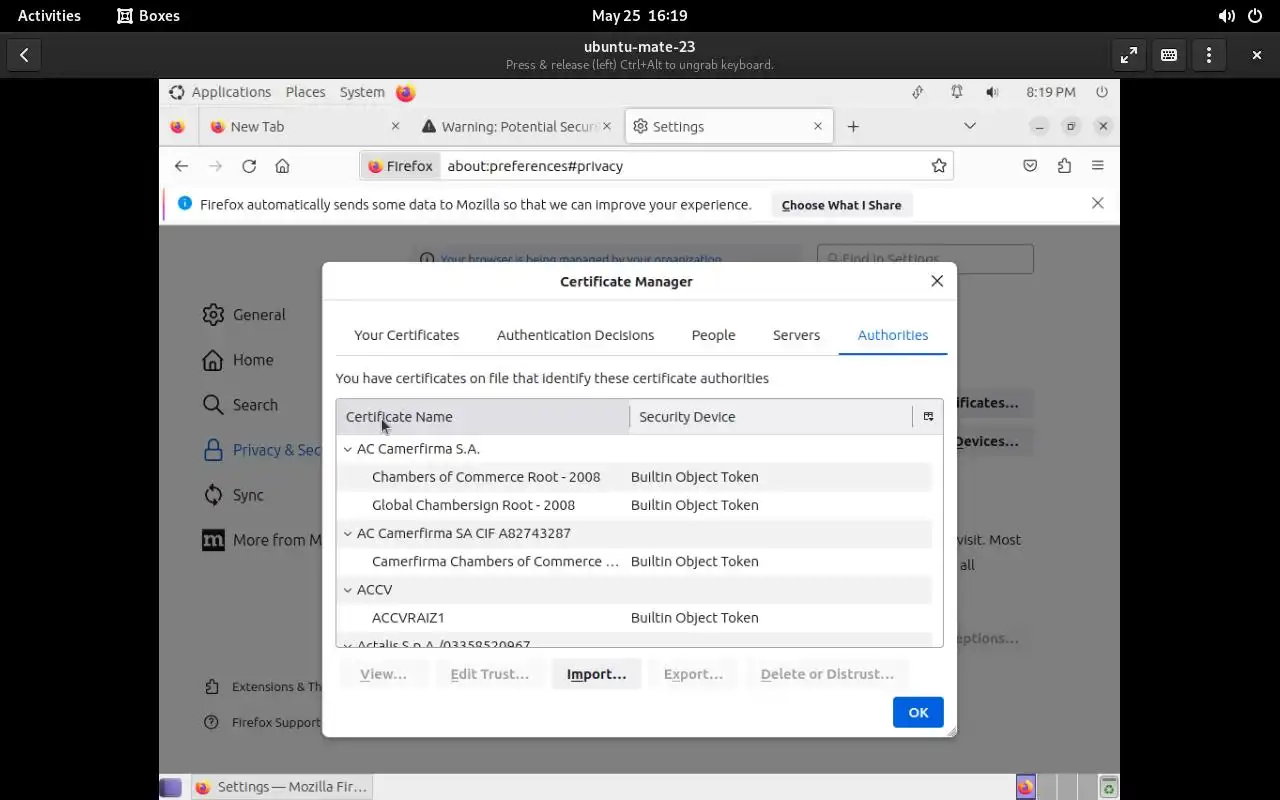1280x800 pixels.
Task: Open the Pocket save icon in toolbar
Action: click(x=1030, y=166)
